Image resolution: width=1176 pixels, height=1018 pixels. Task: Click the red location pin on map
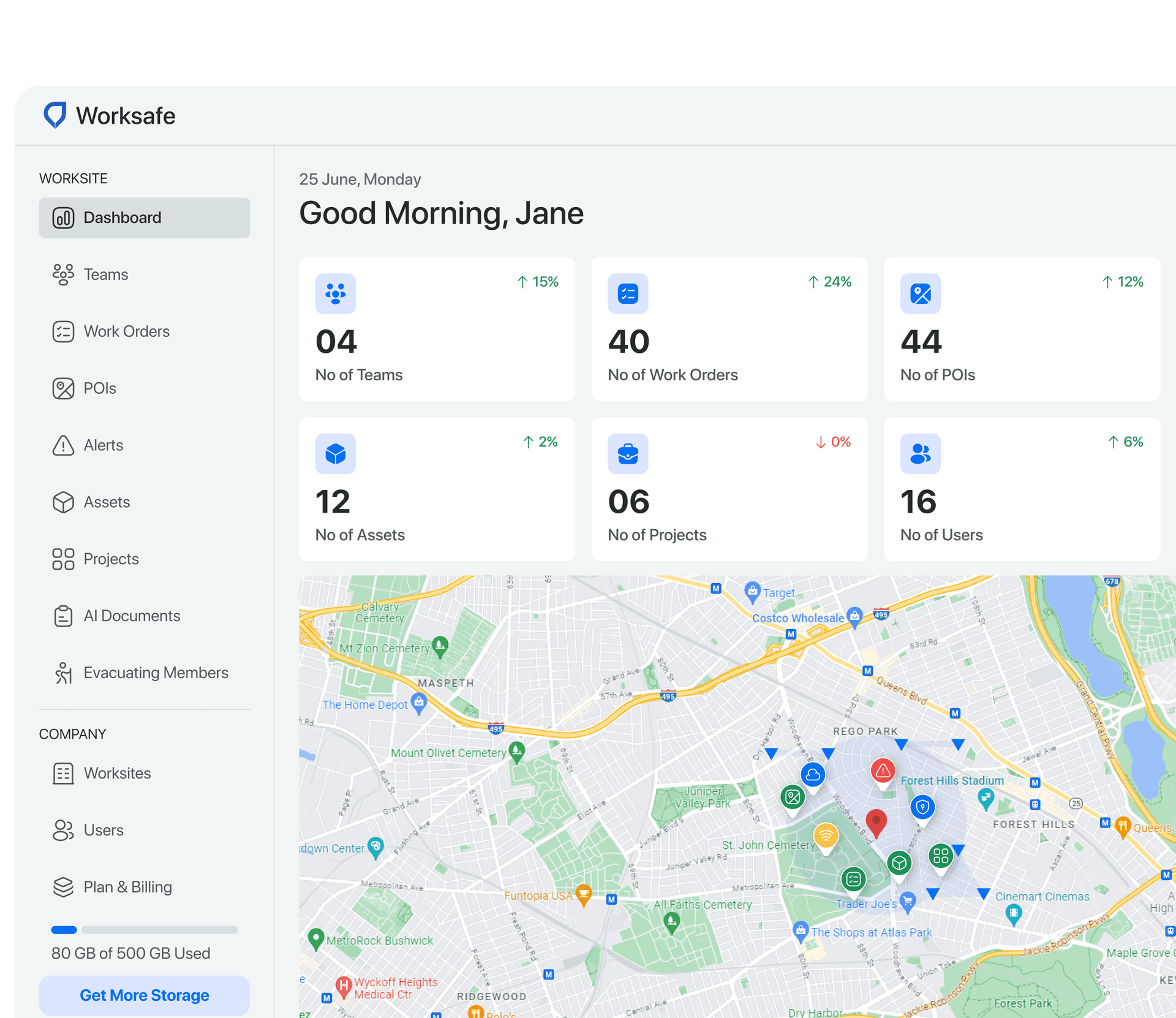coord(876,821)
